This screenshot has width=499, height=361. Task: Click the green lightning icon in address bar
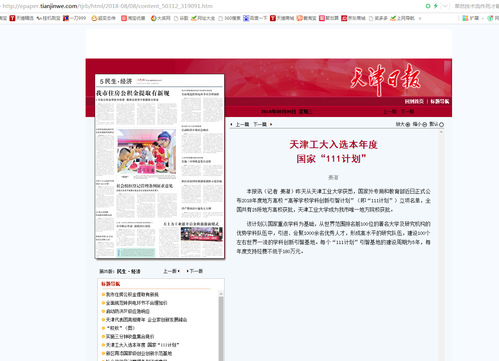pyautogui.click(x=435, y=6)
